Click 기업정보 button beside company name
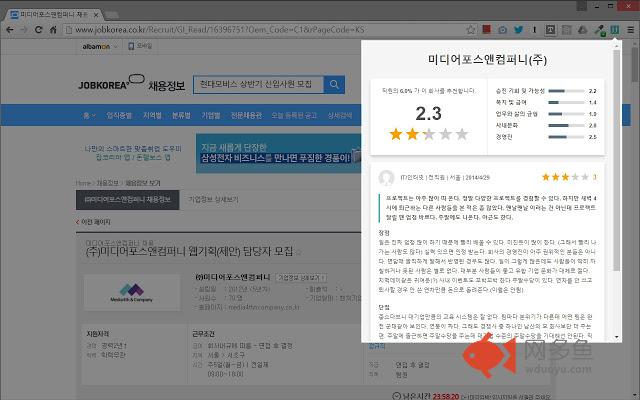 point(301,278)
